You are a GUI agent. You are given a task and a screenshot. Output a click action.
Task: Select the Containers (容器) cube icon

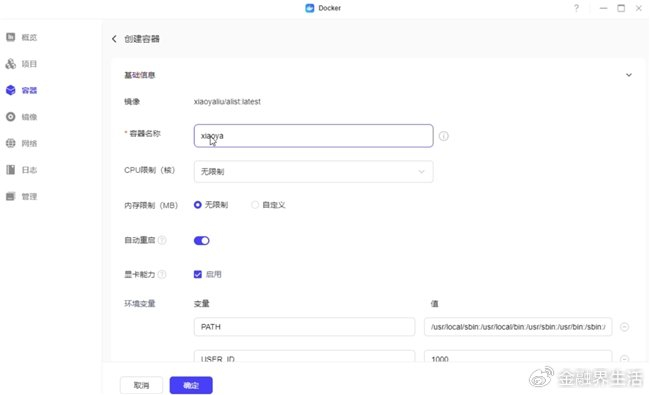[x=11, y=90]
